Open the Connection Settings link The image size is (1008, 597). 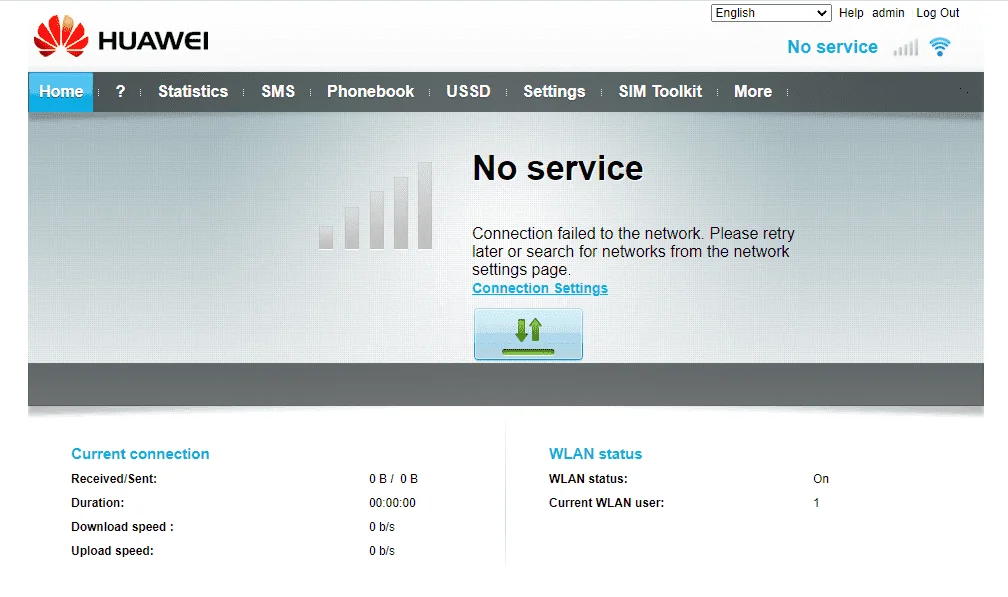pos(540,289)
